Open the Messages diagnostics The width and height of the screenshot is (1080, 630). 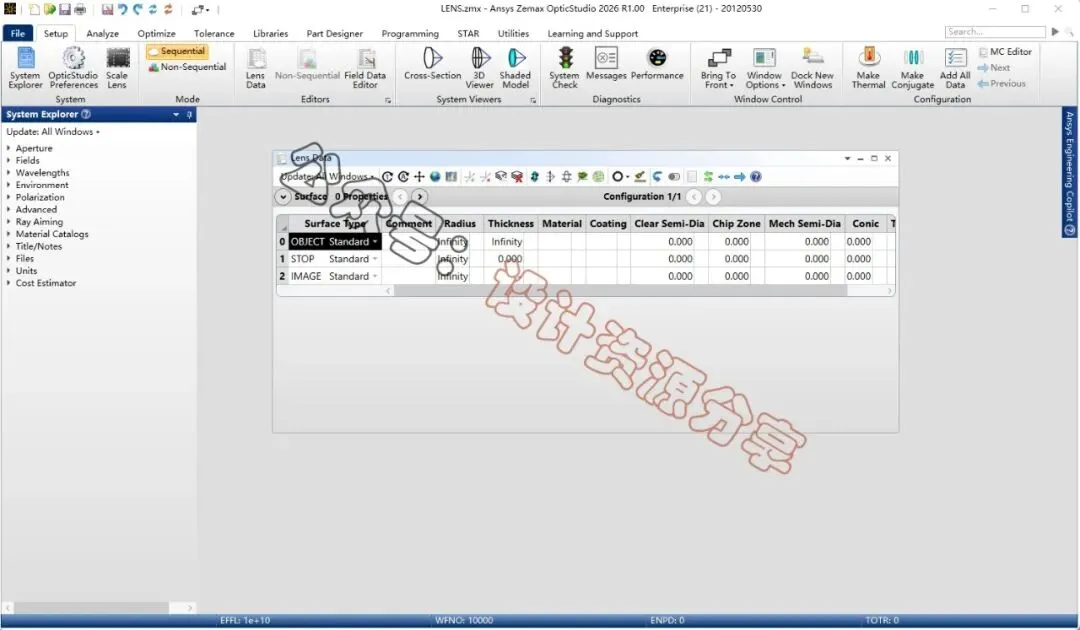click(606, 63)
